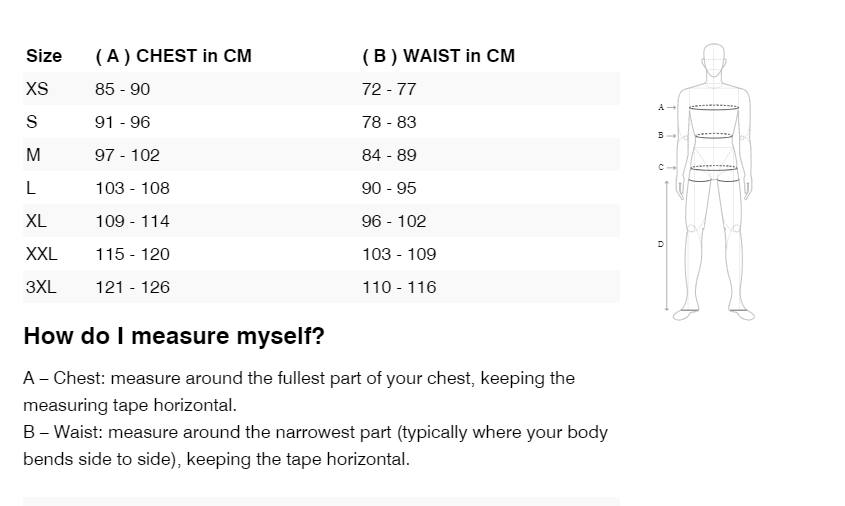Image resolution: width=845 pixels, height=506 pixels.
Task: Click the 'B – Waist' measuring instruction text
Action: 315,446
